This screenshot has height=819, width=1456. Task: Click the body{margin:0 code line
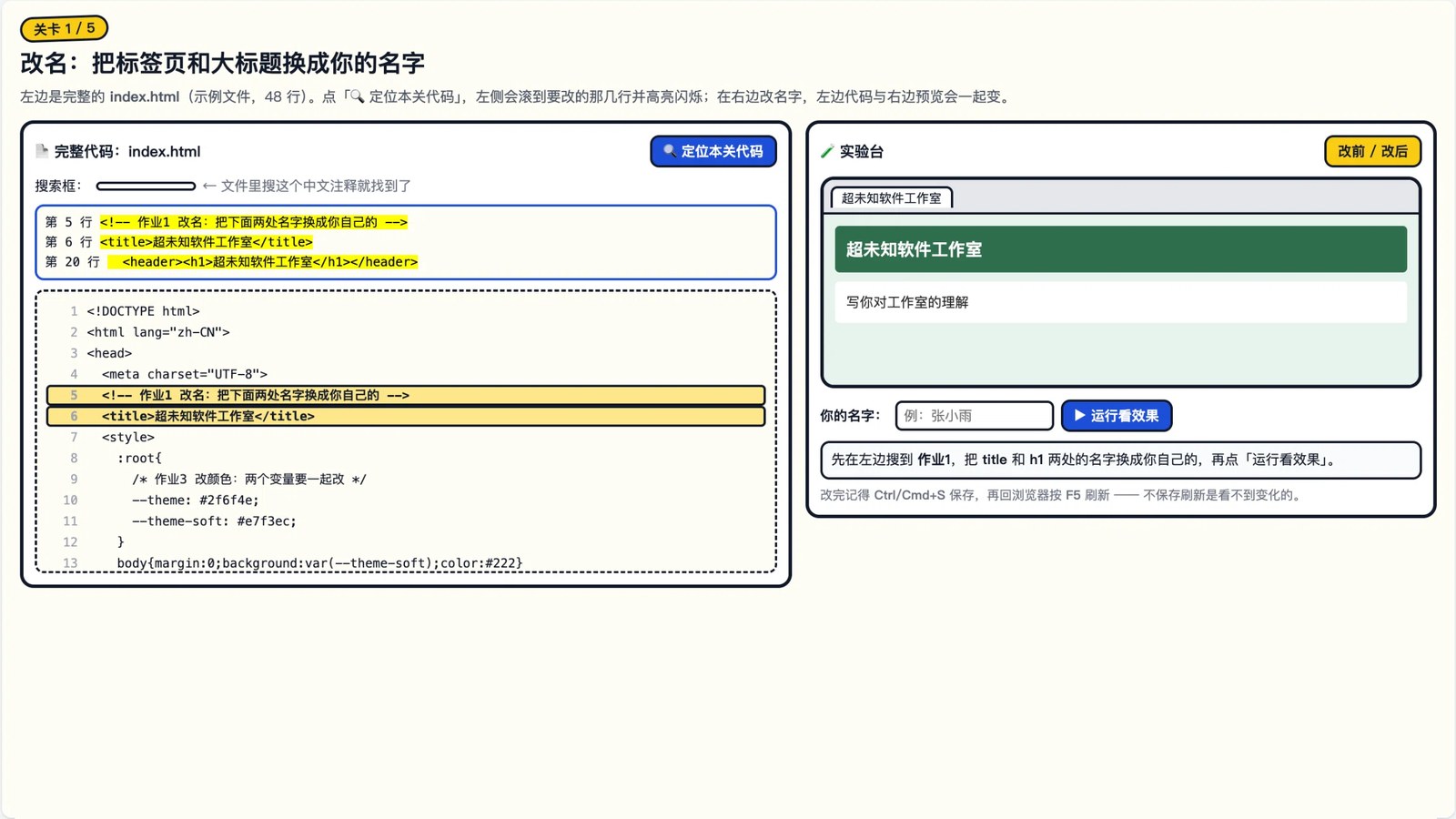pyautogui.click(x=319, y=562)
